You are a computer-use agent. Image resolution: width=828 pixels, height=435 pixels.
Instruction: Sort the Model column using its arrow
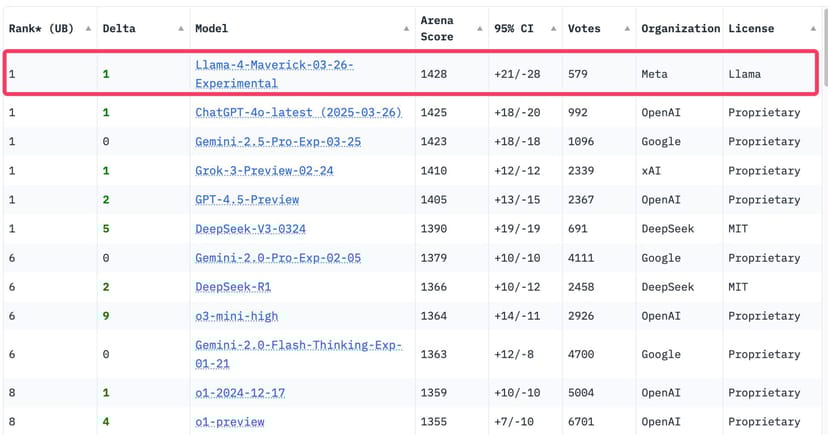[406, 29]
